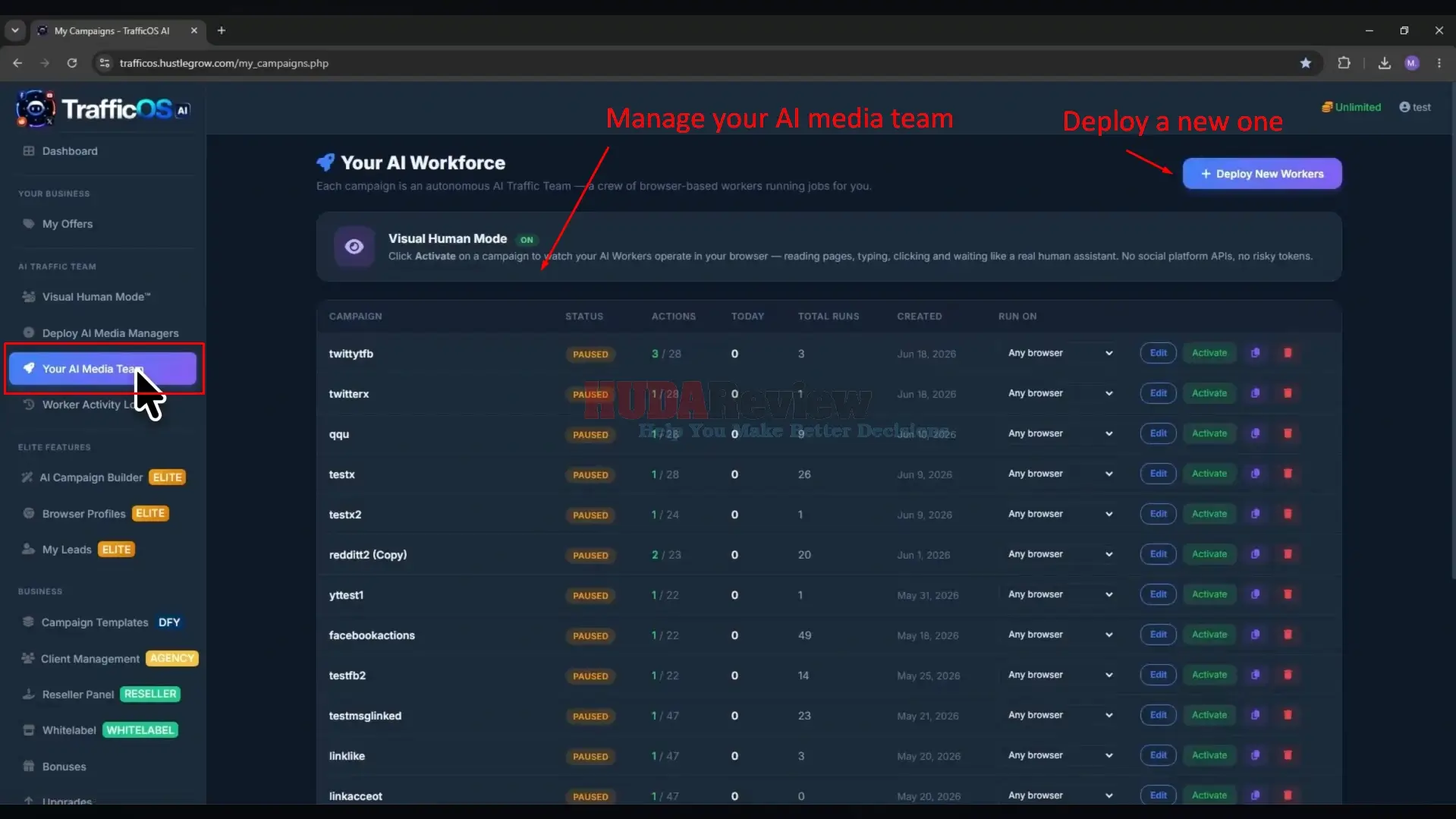
Task: Go back in browser history
Action: [x=17, y=63]
